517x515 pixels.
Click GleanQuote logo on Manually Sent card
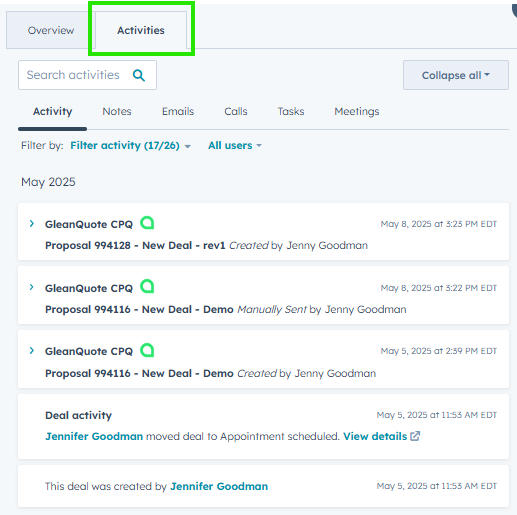(147, 286)
